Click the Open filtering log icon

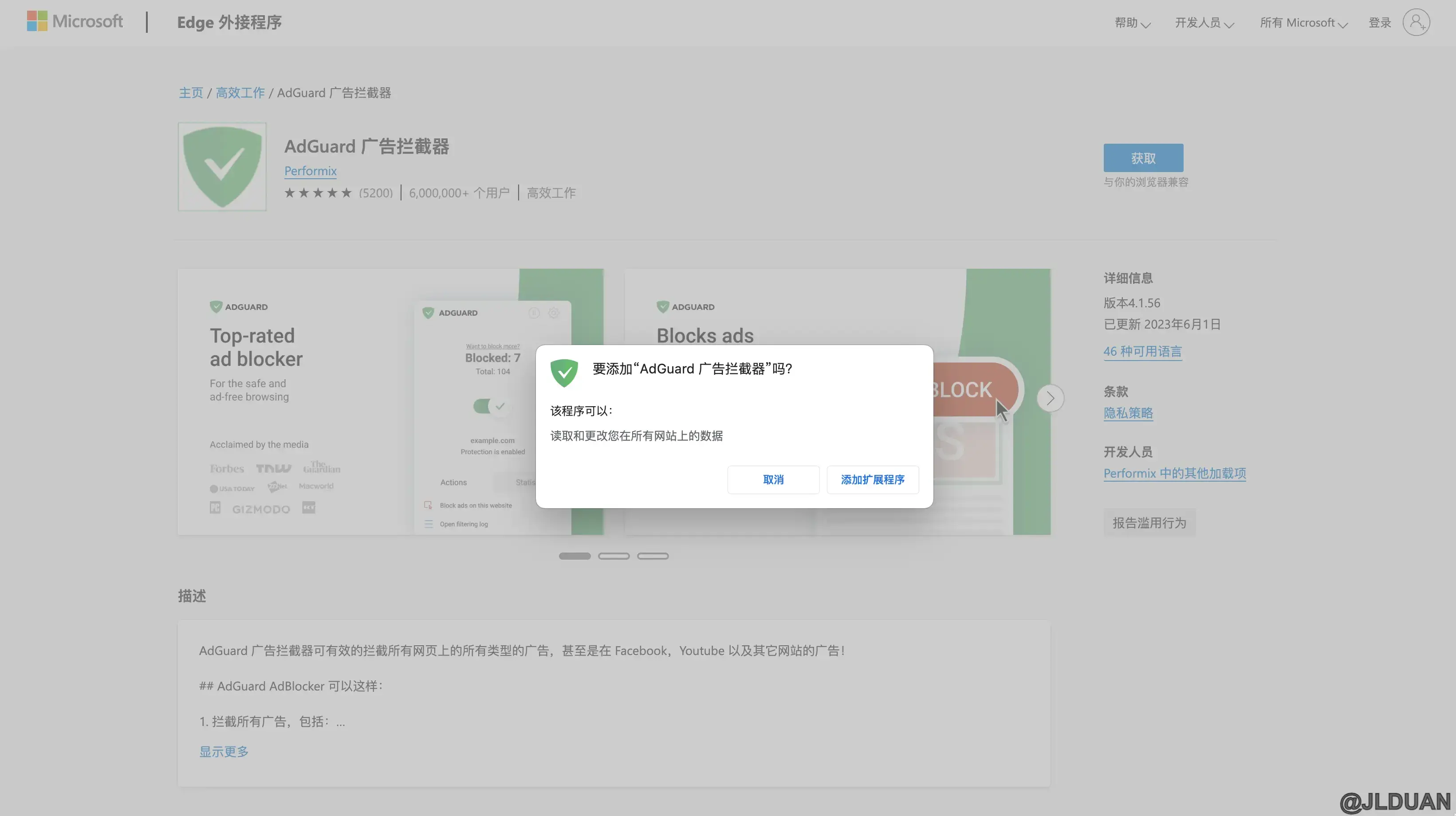(428, 524)
